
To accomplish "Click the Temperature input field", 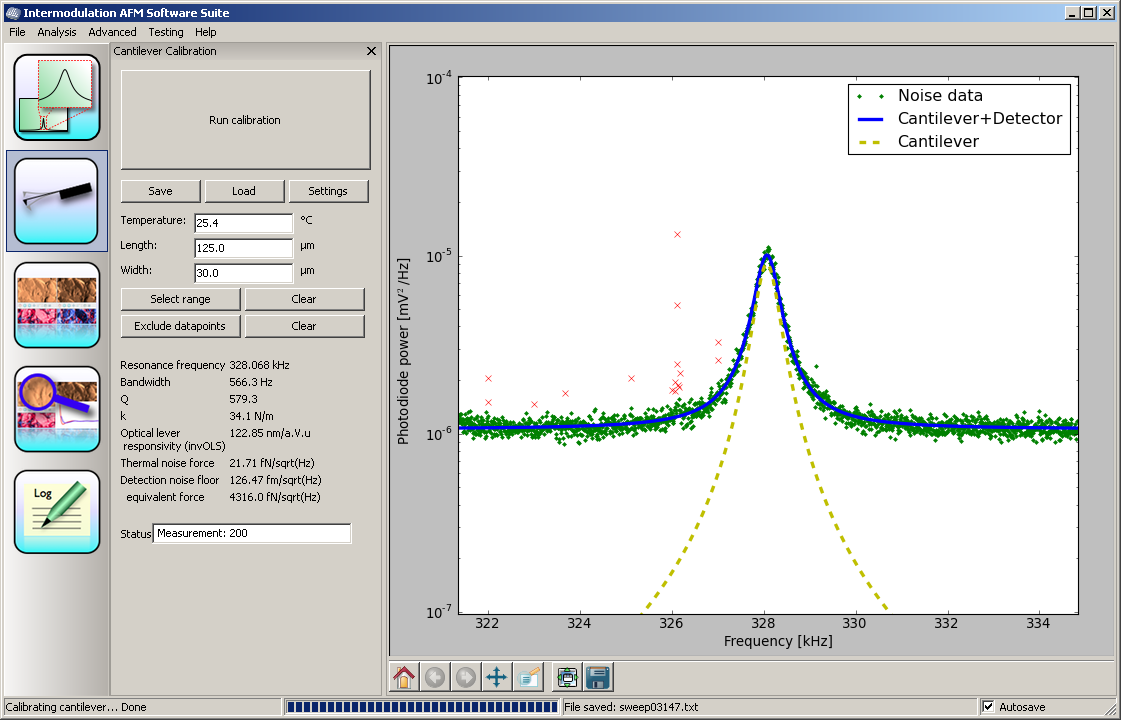I will point(243,222).
